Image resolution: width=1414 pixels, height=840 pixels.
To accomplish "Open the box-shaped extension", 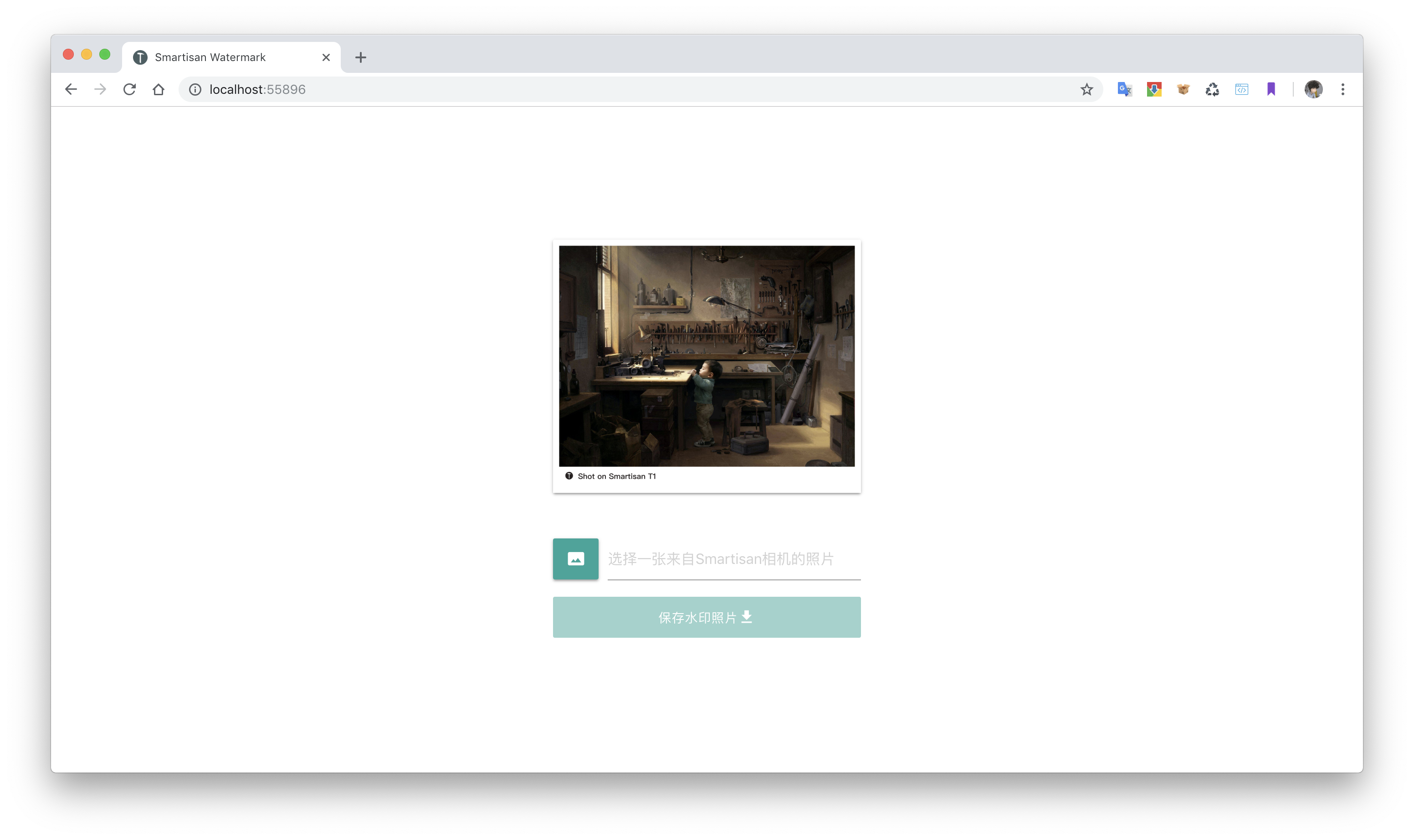I will point(1183,89).
